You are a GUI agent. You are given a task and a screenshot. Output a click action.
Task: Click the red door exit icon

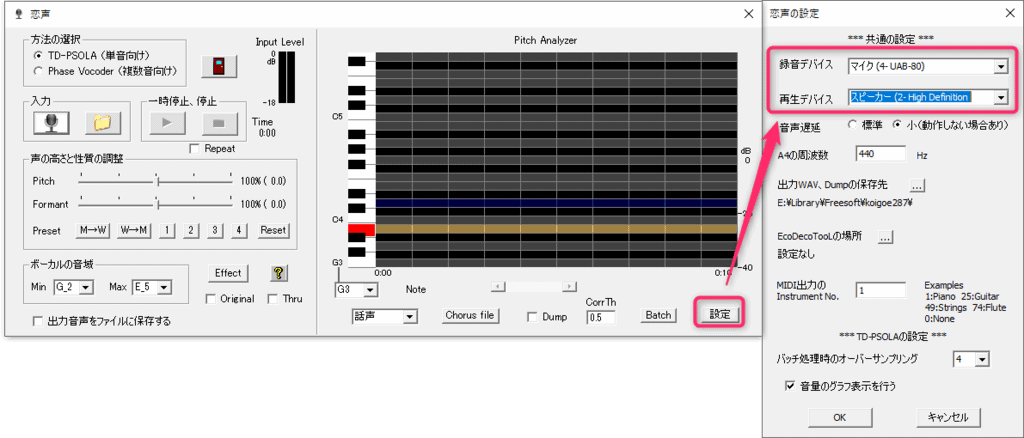218,66
